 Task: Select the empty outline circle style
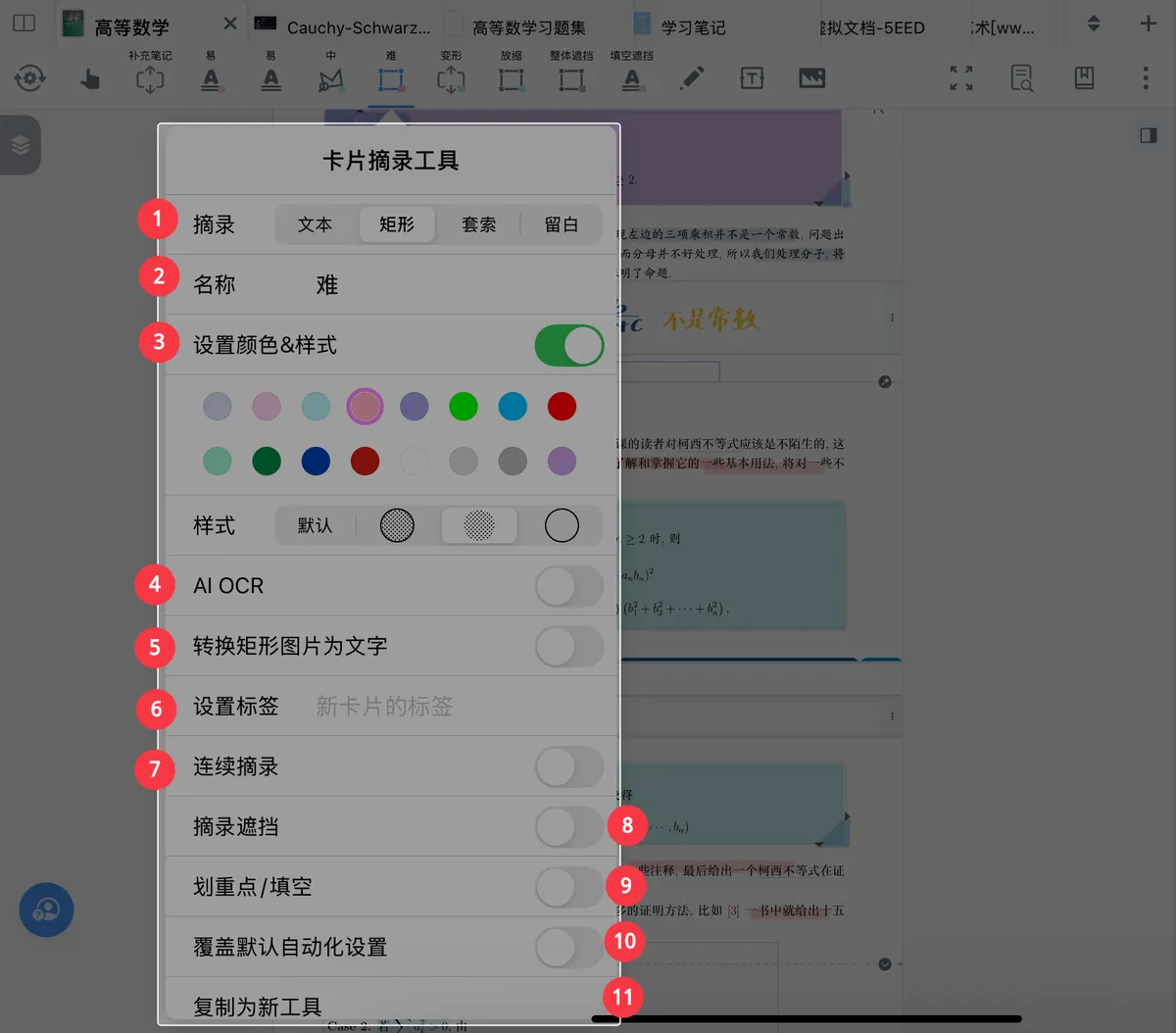click(x=562, y=525)
